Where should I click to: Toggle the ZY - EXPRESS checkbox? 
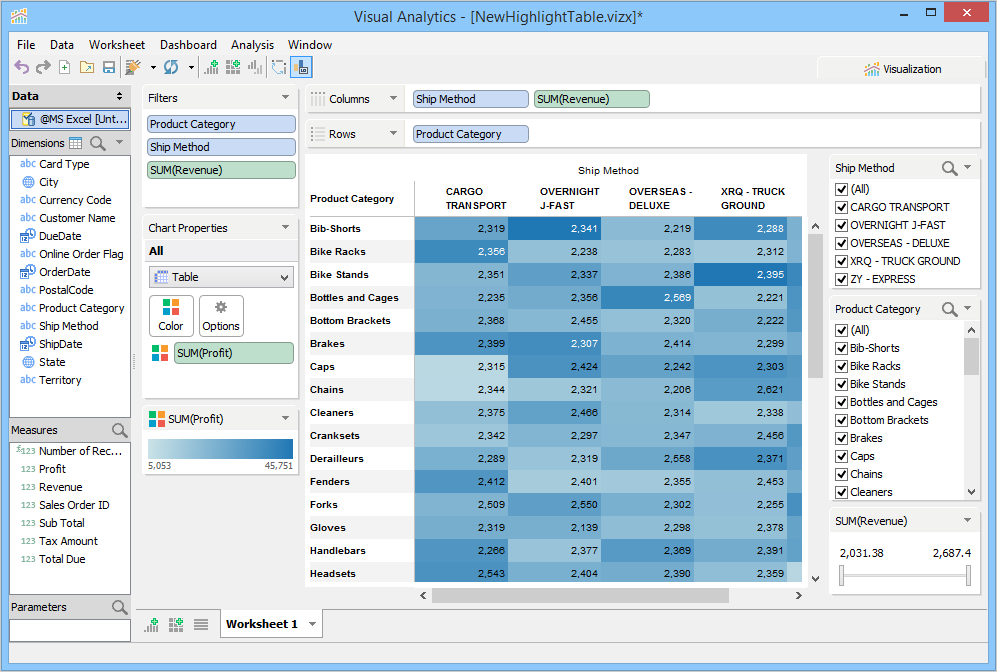tap(841, 279)
